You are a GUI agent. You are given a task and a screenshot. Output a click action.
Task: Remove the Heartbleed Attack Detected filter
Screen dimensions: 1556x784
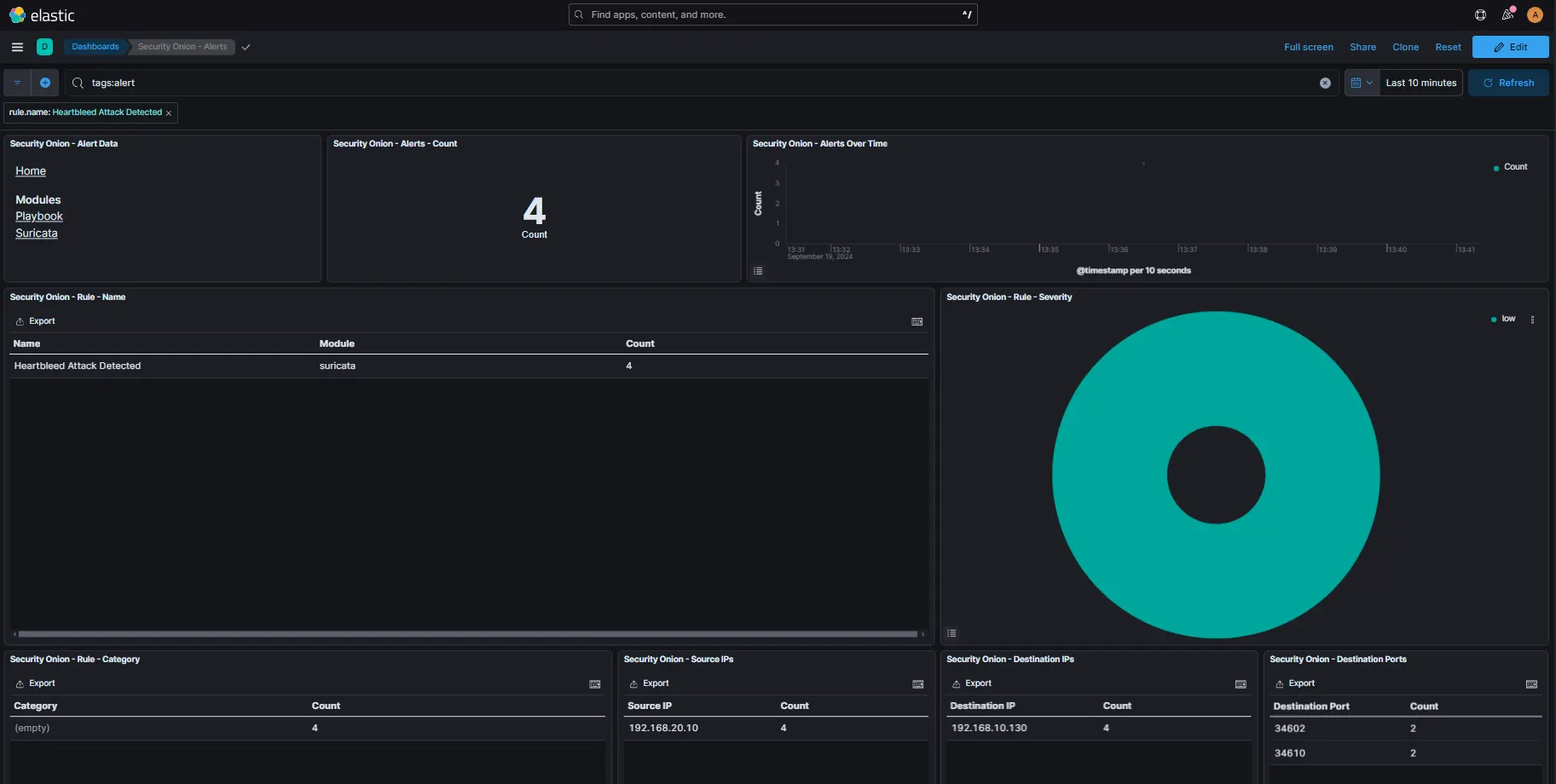(x=169, y=112)
